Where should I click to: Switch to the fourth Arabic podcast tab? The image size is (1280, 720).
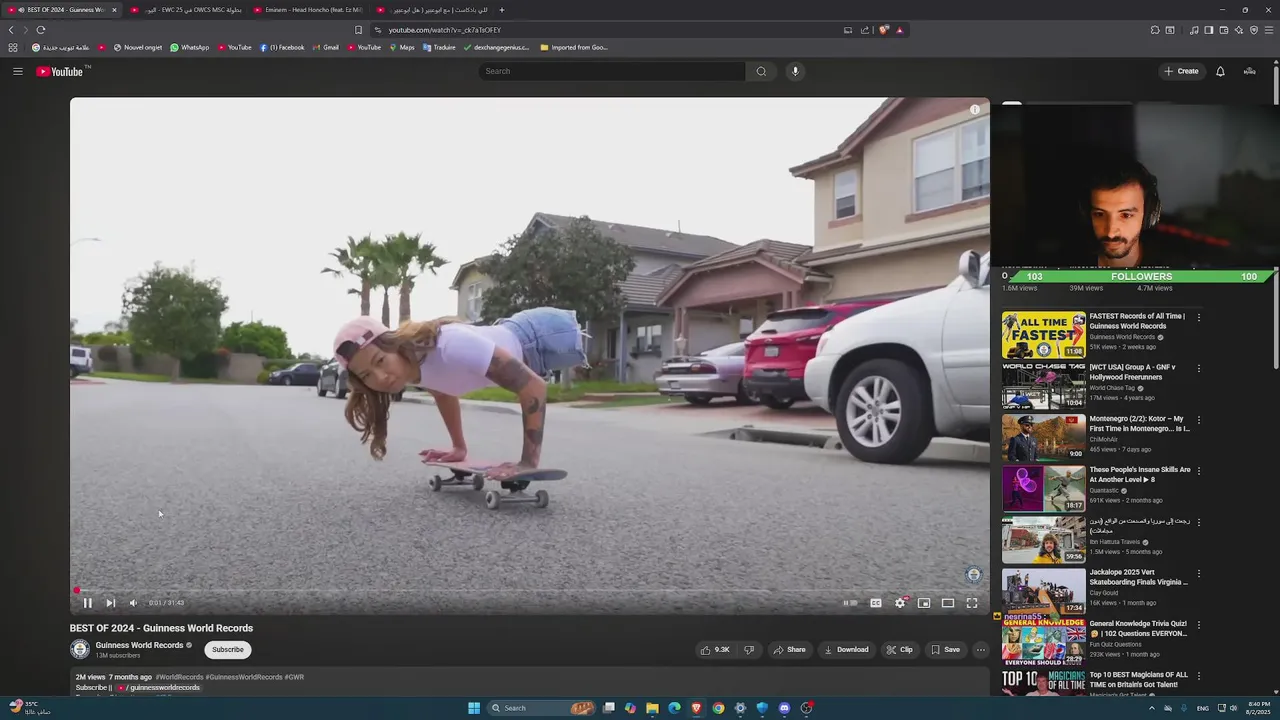[430, 10]
